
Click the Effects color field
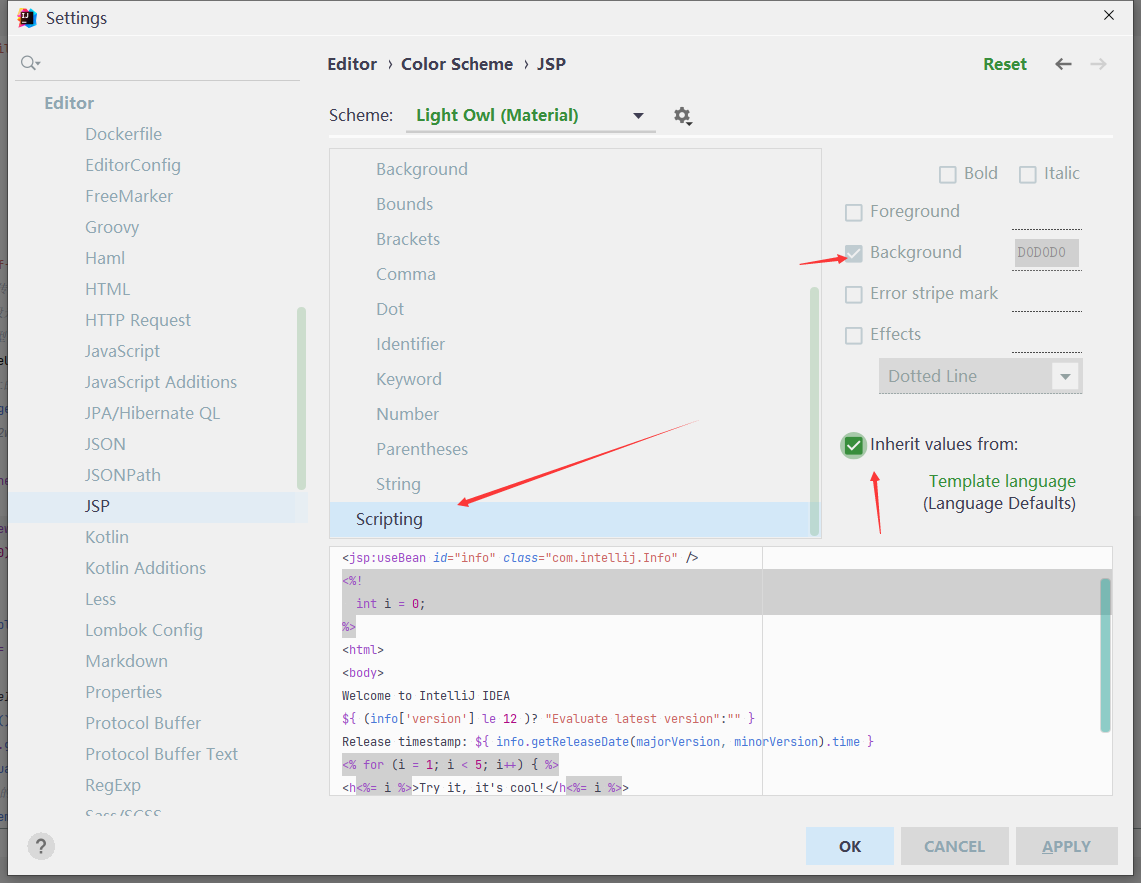[x=1046, y=336]
